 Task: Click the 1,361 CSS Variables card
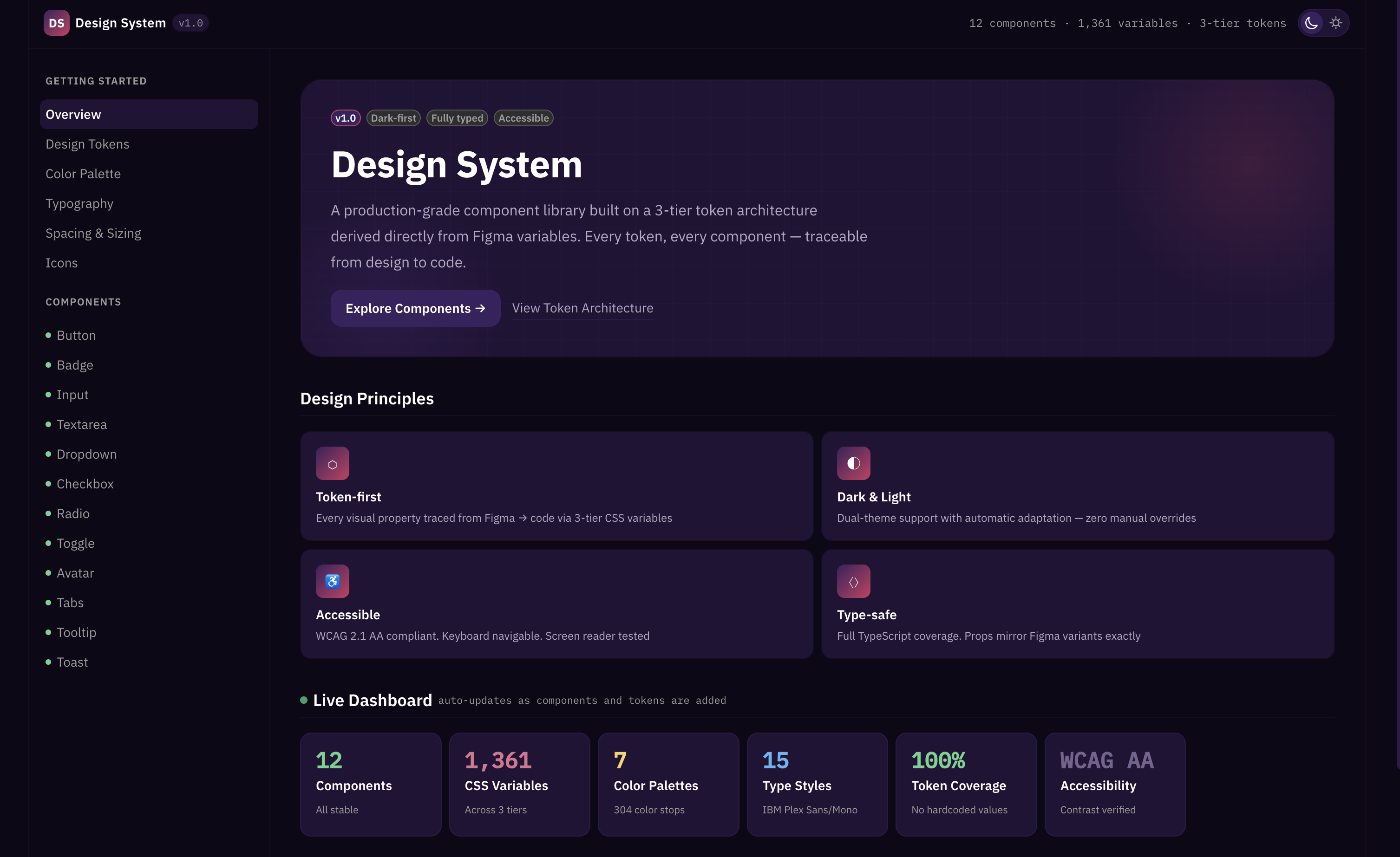pos(519,784)
